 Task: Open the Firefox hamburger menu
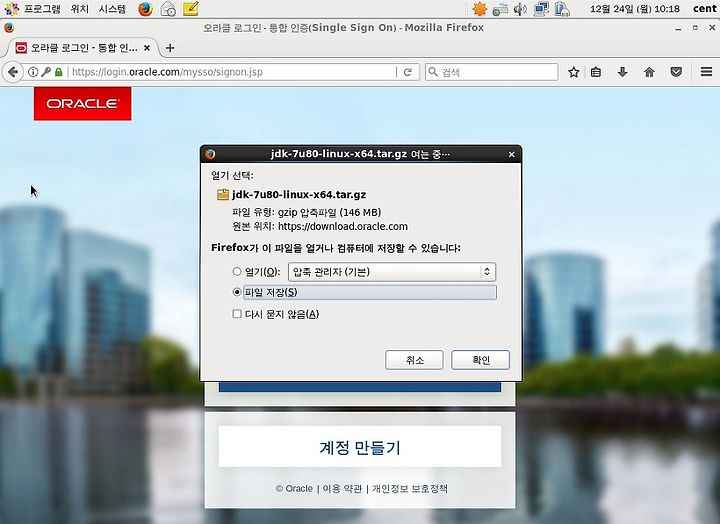[706, 72]
